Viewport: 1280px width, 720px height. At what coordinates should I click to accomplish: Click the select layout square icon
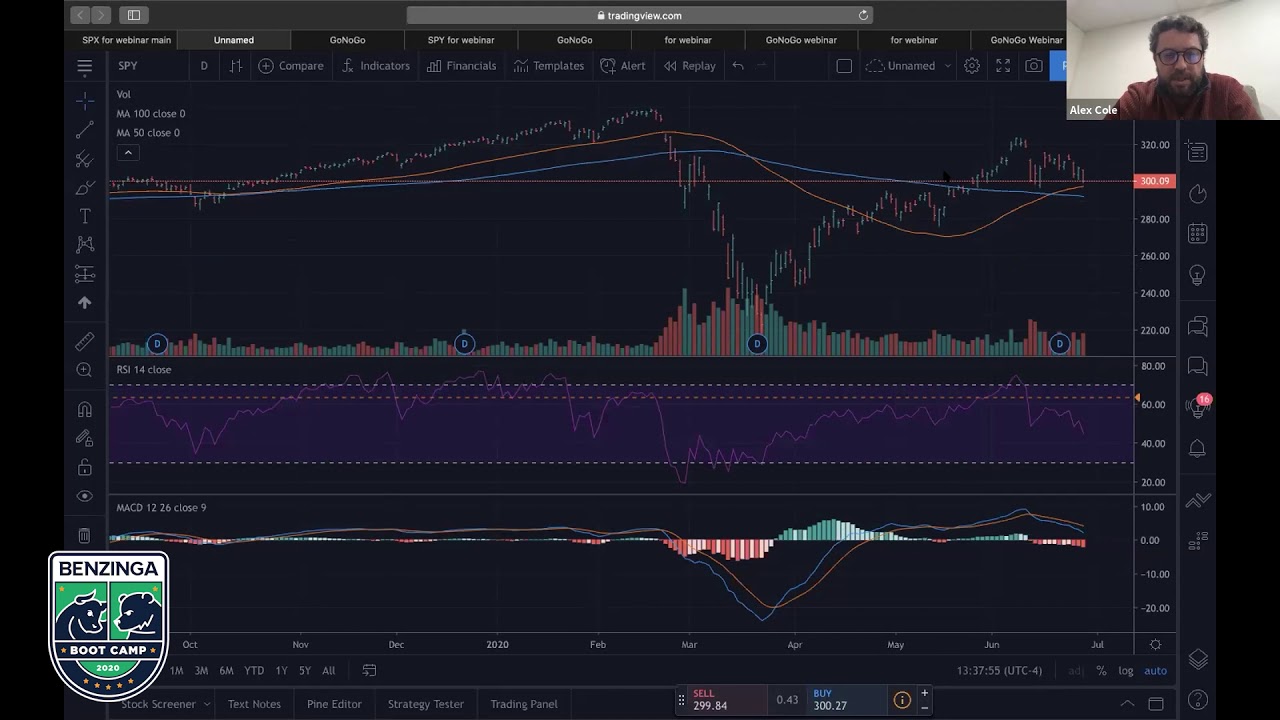click(844, 66)
